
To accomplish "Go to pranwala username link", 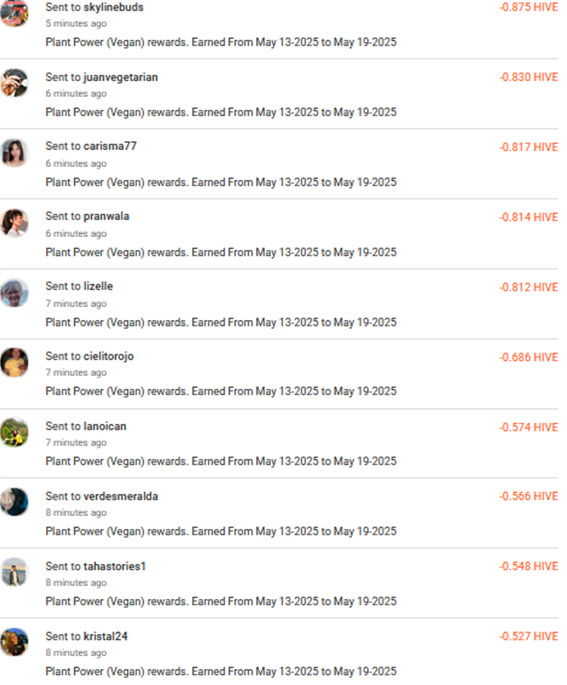I will (x=106, y=216).
